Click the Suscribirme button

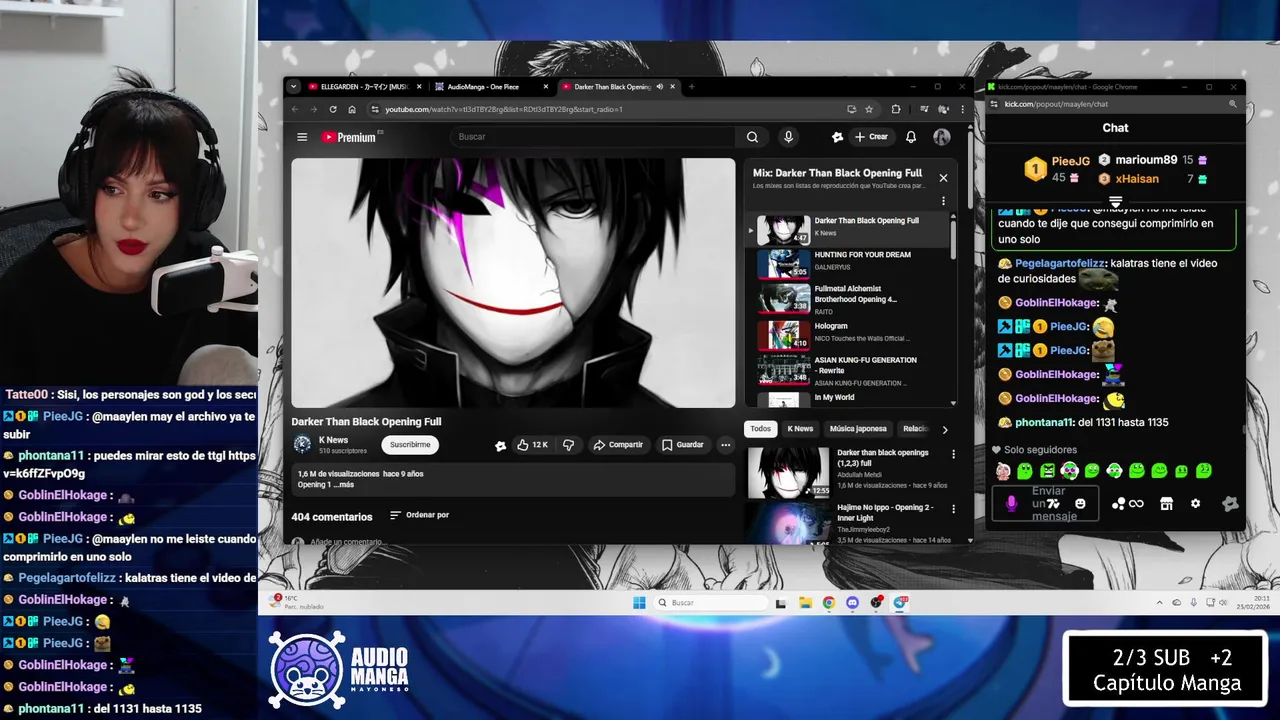click(x=410, y=445)
